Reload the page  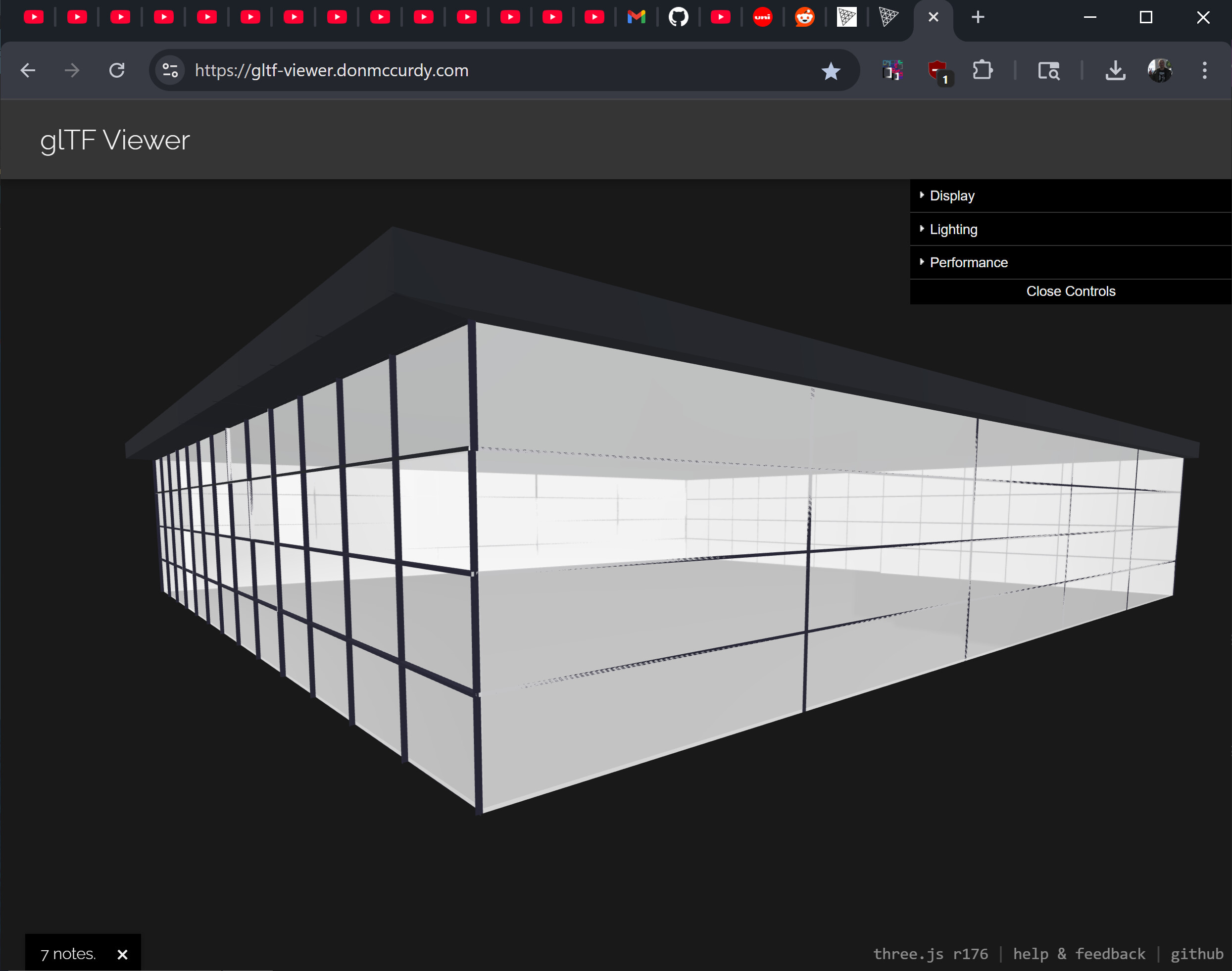click(x=116, y=70)
